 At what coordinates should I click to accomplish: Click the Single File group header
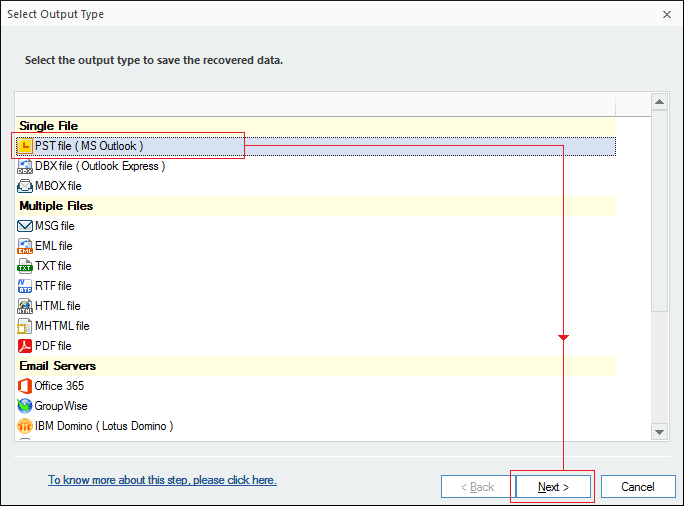316,126
